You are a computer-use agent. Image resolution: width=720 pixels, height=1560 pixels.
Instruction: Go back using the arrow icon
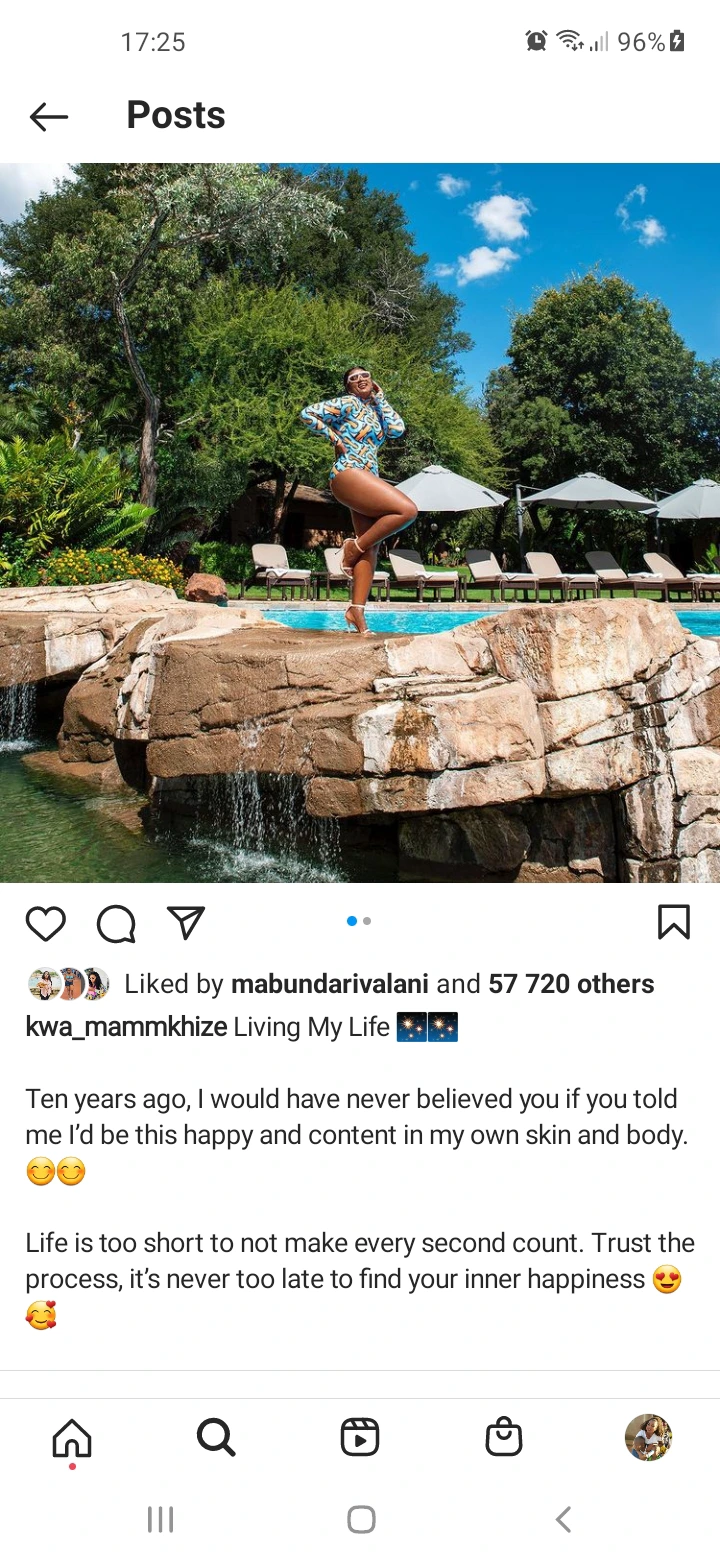pyautogui.click(x=48, y=117)
